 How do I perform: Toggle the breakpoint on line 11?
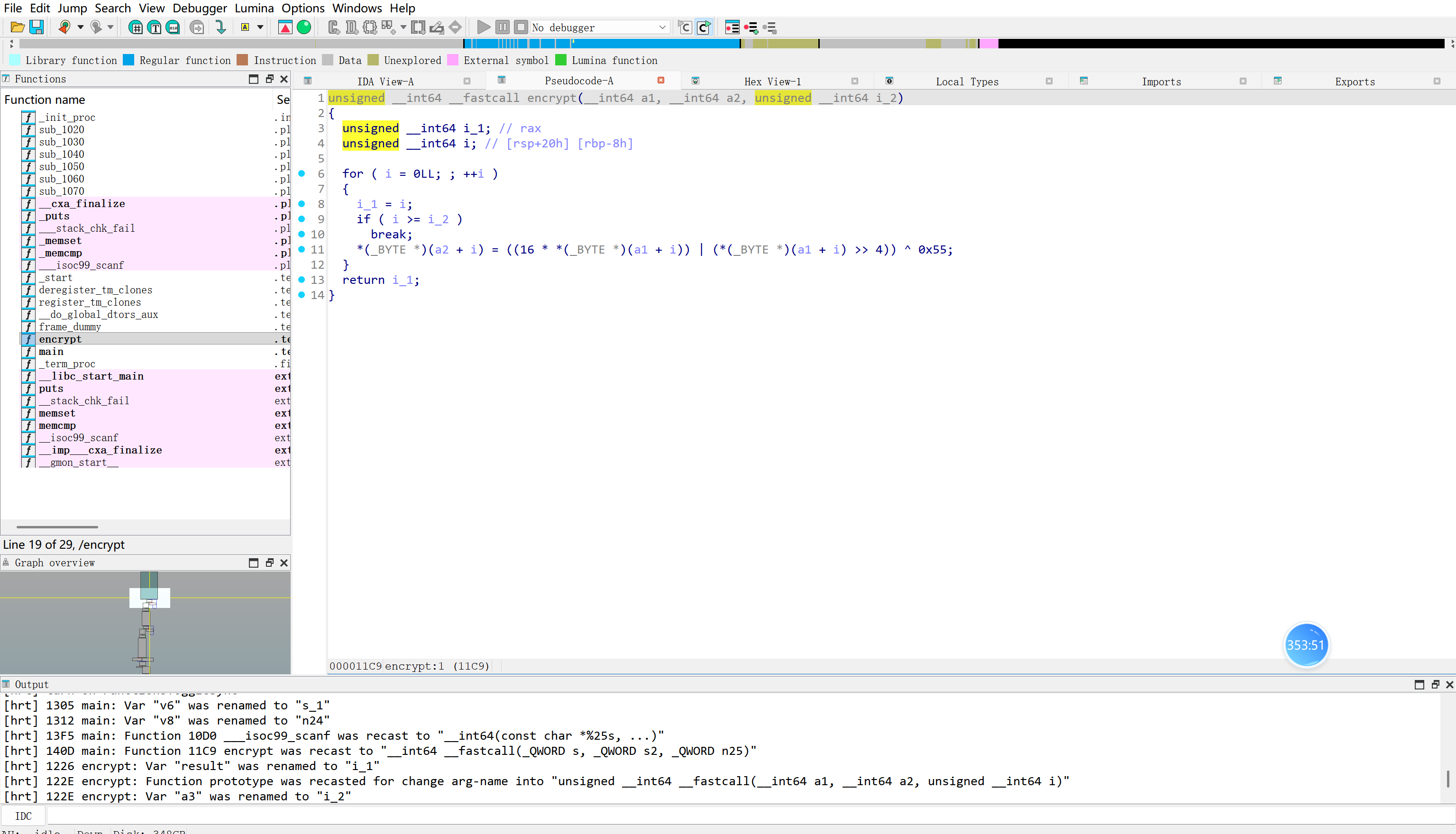(302, 249)
